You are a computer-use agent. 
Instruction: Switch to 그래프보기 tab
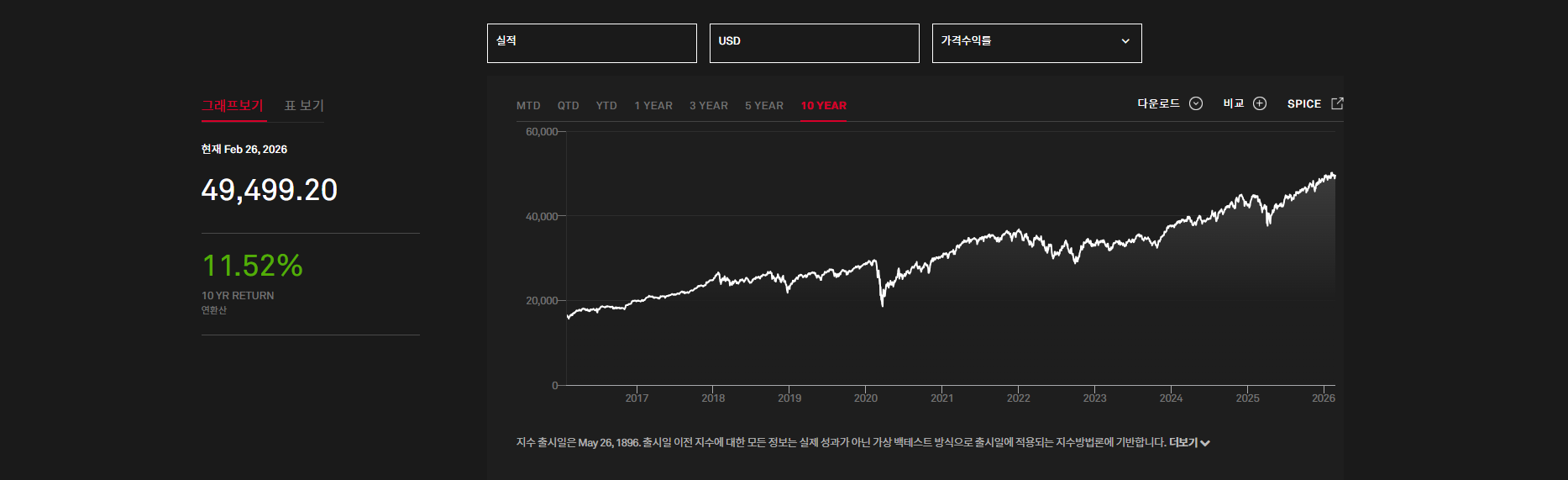click(233, 105)
